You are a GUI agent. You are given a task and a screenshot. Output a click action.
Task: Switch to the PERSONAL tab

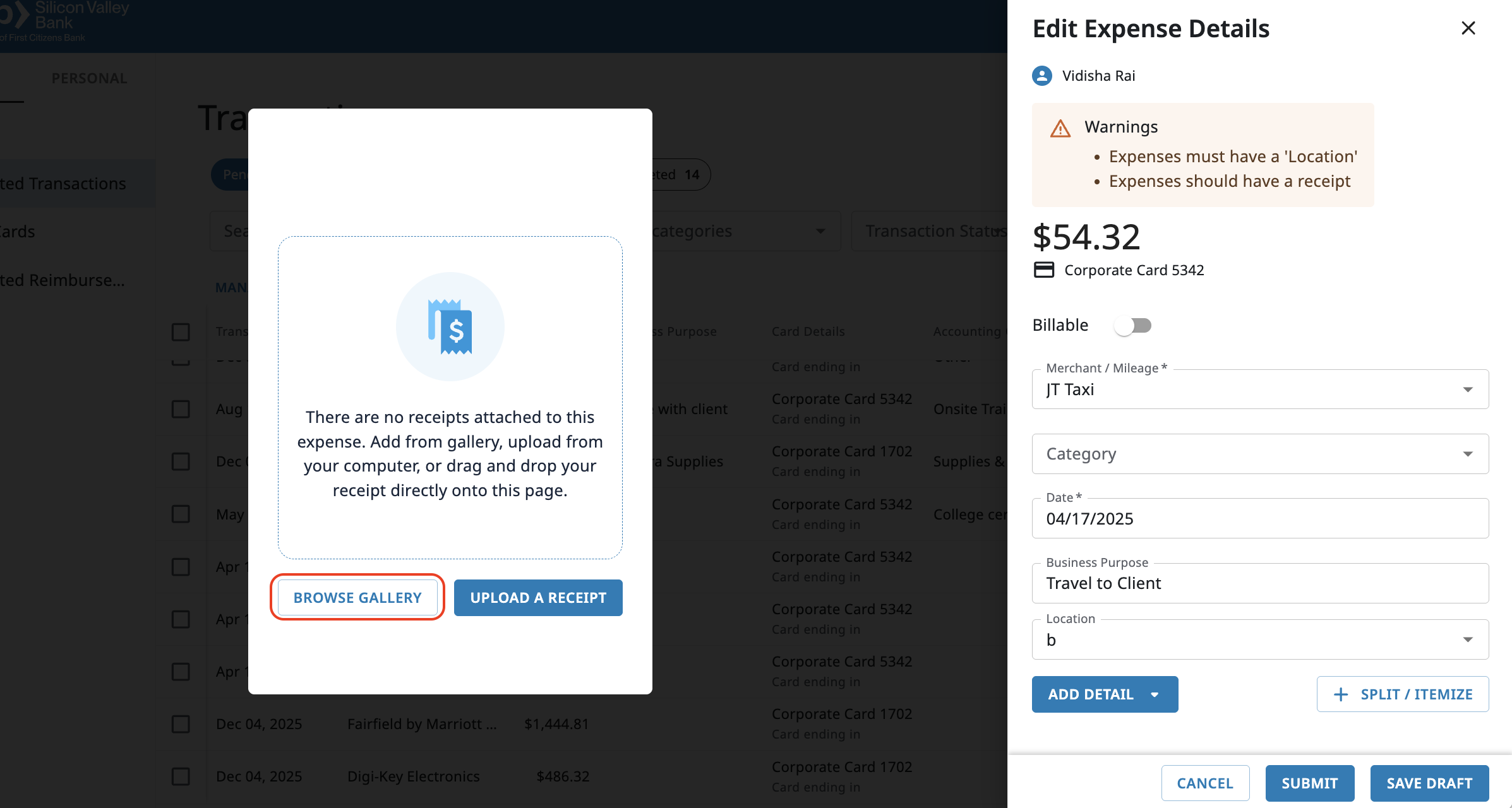coord(89,78)
